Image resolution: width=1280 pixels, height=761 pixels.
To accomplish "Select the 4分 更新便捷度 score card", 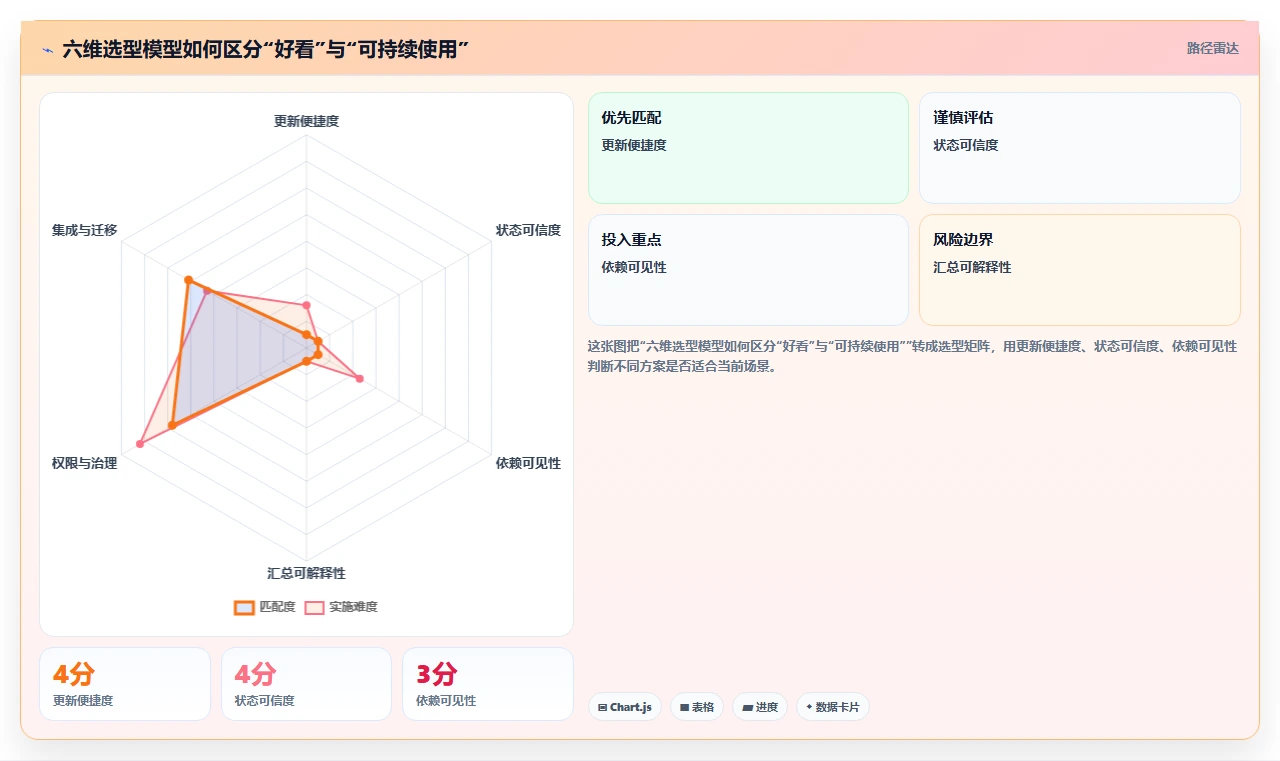I will (125, 684).
